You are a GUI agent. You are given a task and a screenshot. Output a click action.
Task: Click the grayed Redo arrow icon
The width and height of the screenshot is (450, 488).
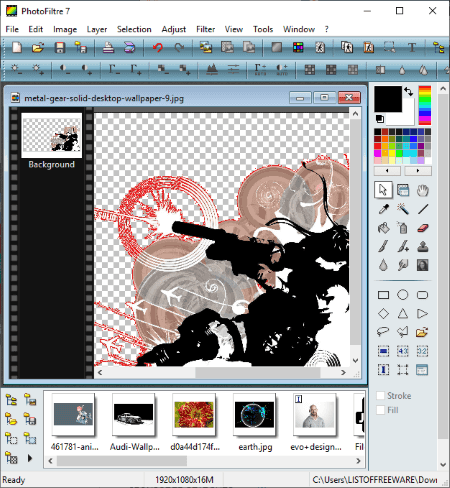179,47
